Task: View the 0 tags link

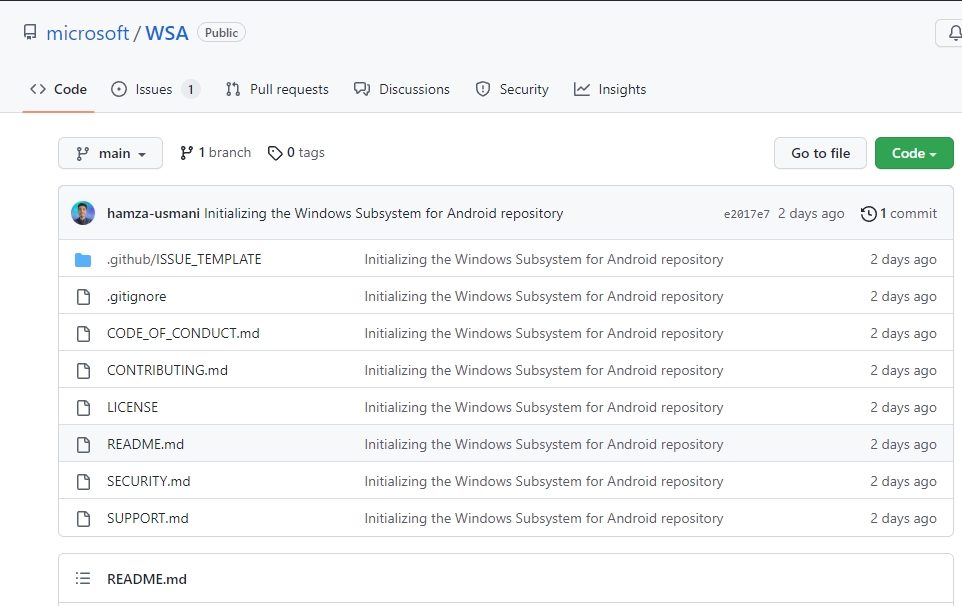Action: tap(296, 153)
